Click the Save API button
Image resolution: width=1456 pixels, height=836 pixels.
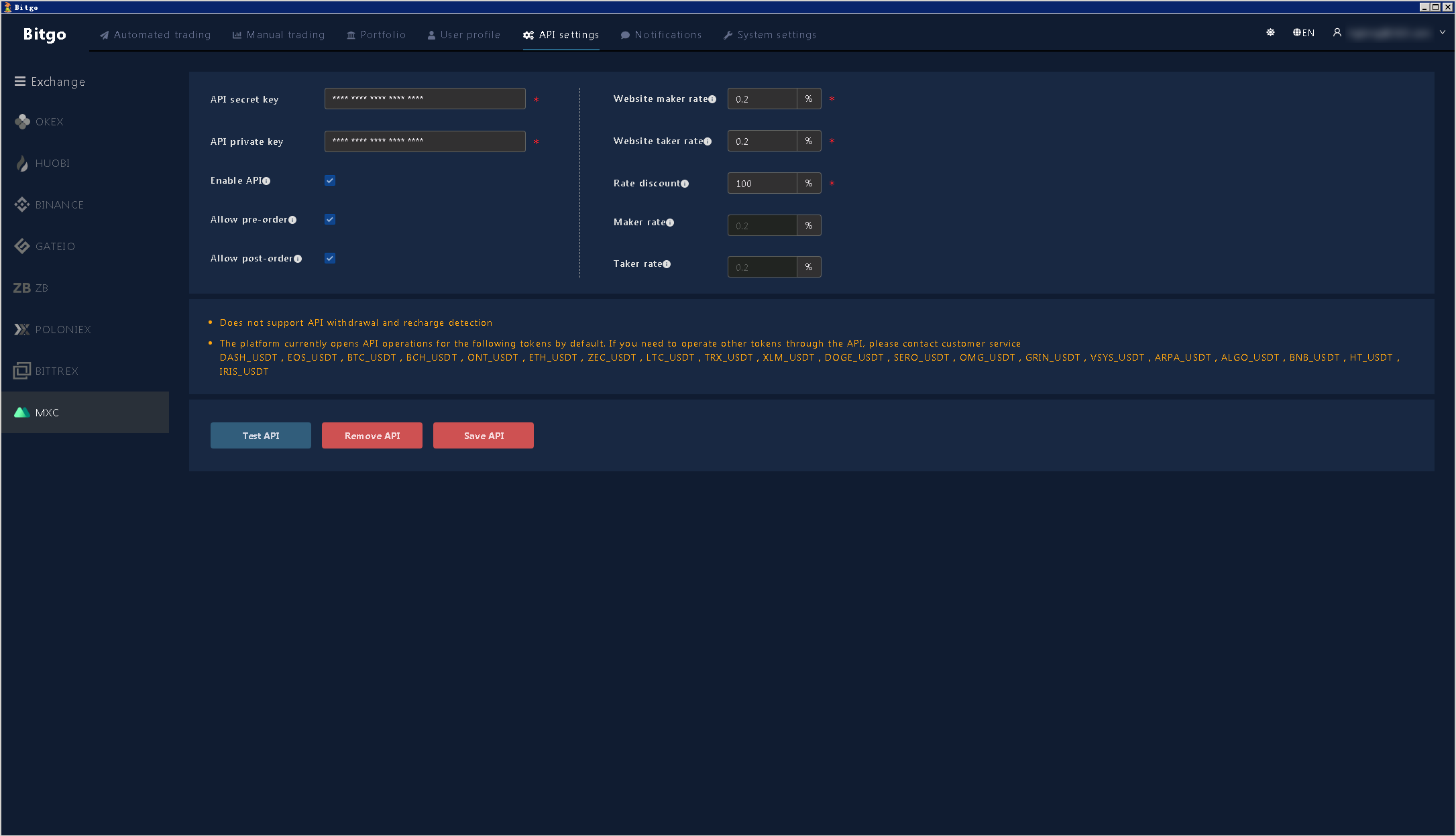coord(484,435)
